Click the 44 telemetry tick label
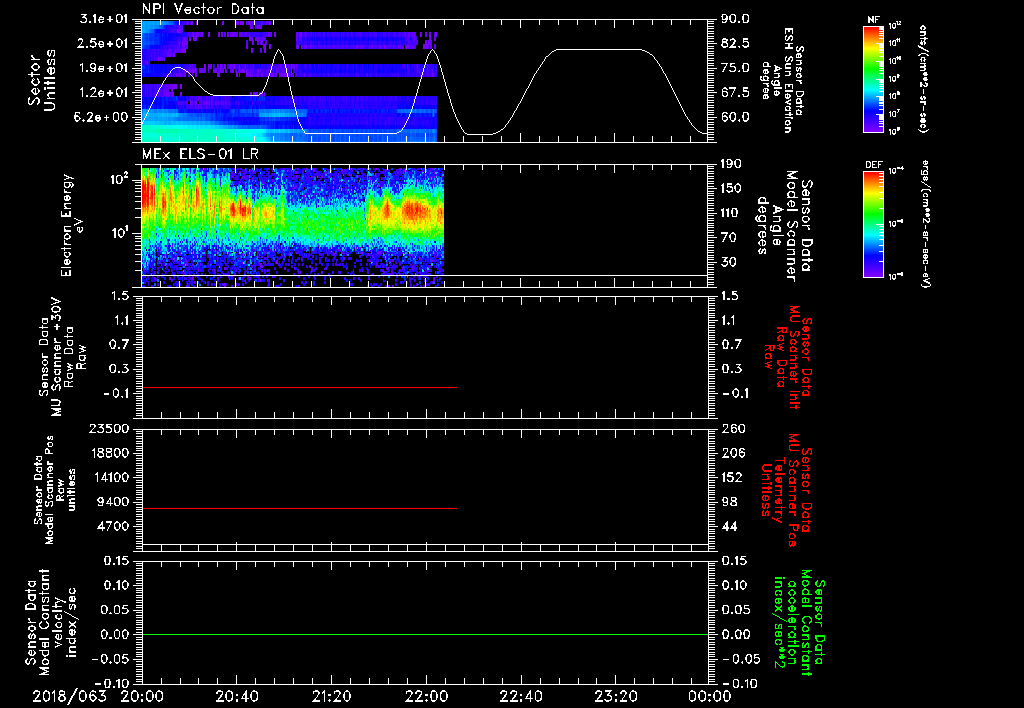This screenshot has width=1024, height=708. (x=729, y=526)
